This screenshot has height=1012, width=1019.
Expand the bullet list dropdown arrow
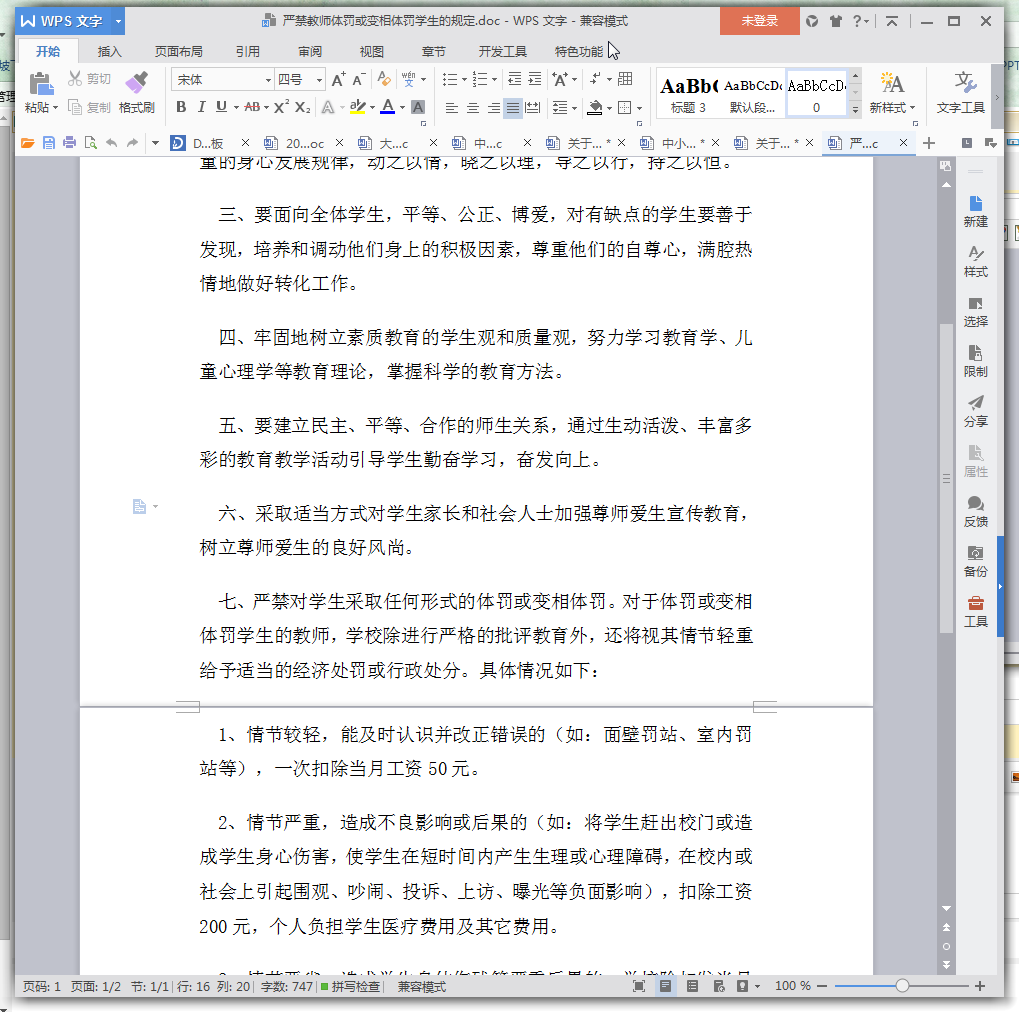[465, 80]
